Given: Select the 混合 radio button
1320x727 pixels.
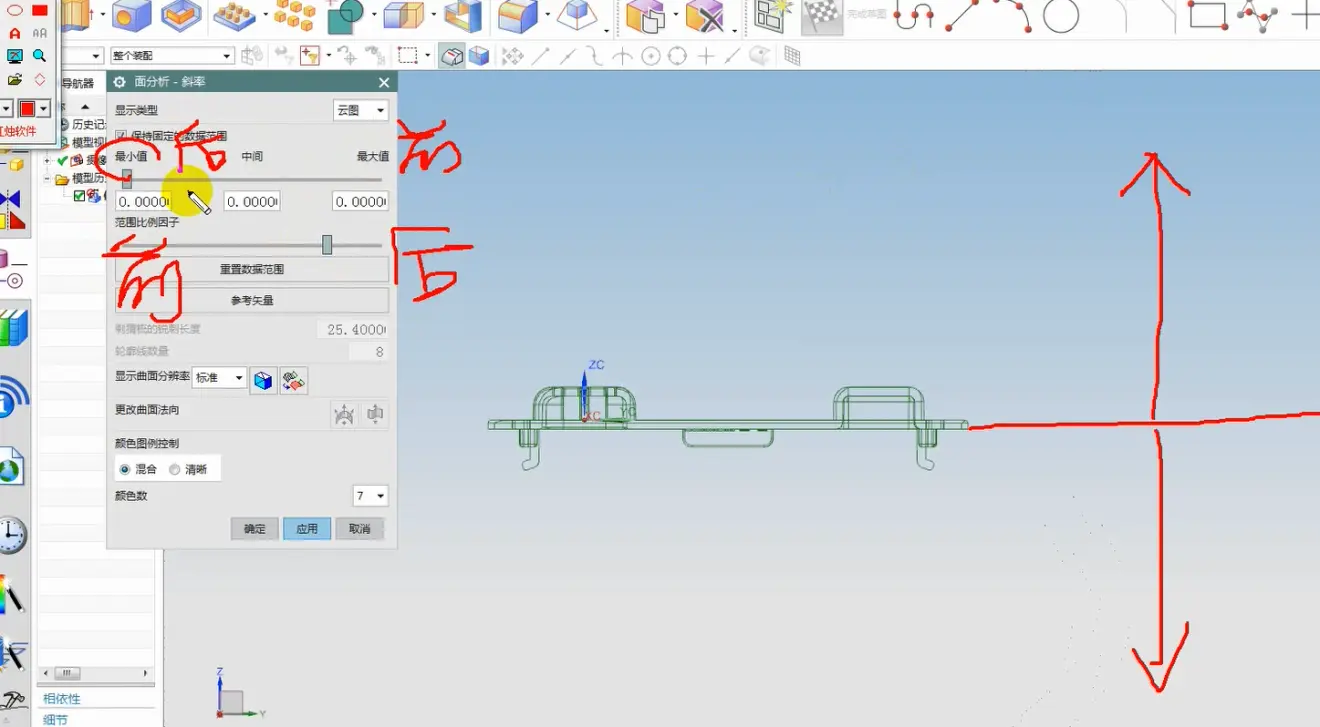Looking at the screenshot, I should pos(125,469).
